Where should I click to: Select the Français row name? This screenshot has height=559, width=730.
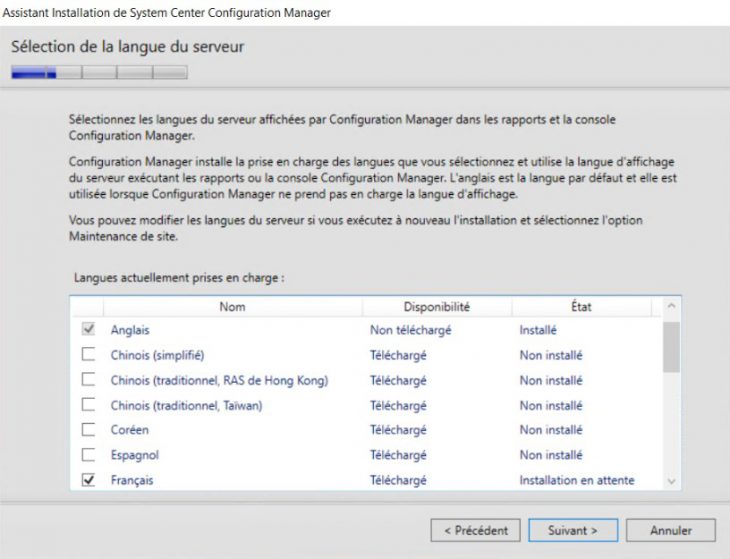point(132,480)
